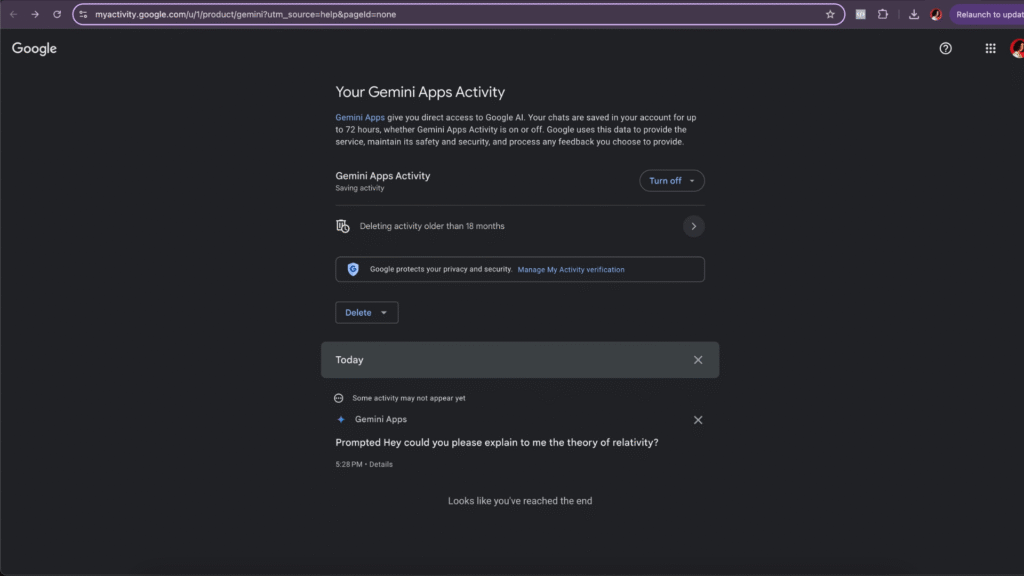Click the Gemini sparkle icon
The width and height of the screenshot is (1024, 576).
[x=341, y=419]
